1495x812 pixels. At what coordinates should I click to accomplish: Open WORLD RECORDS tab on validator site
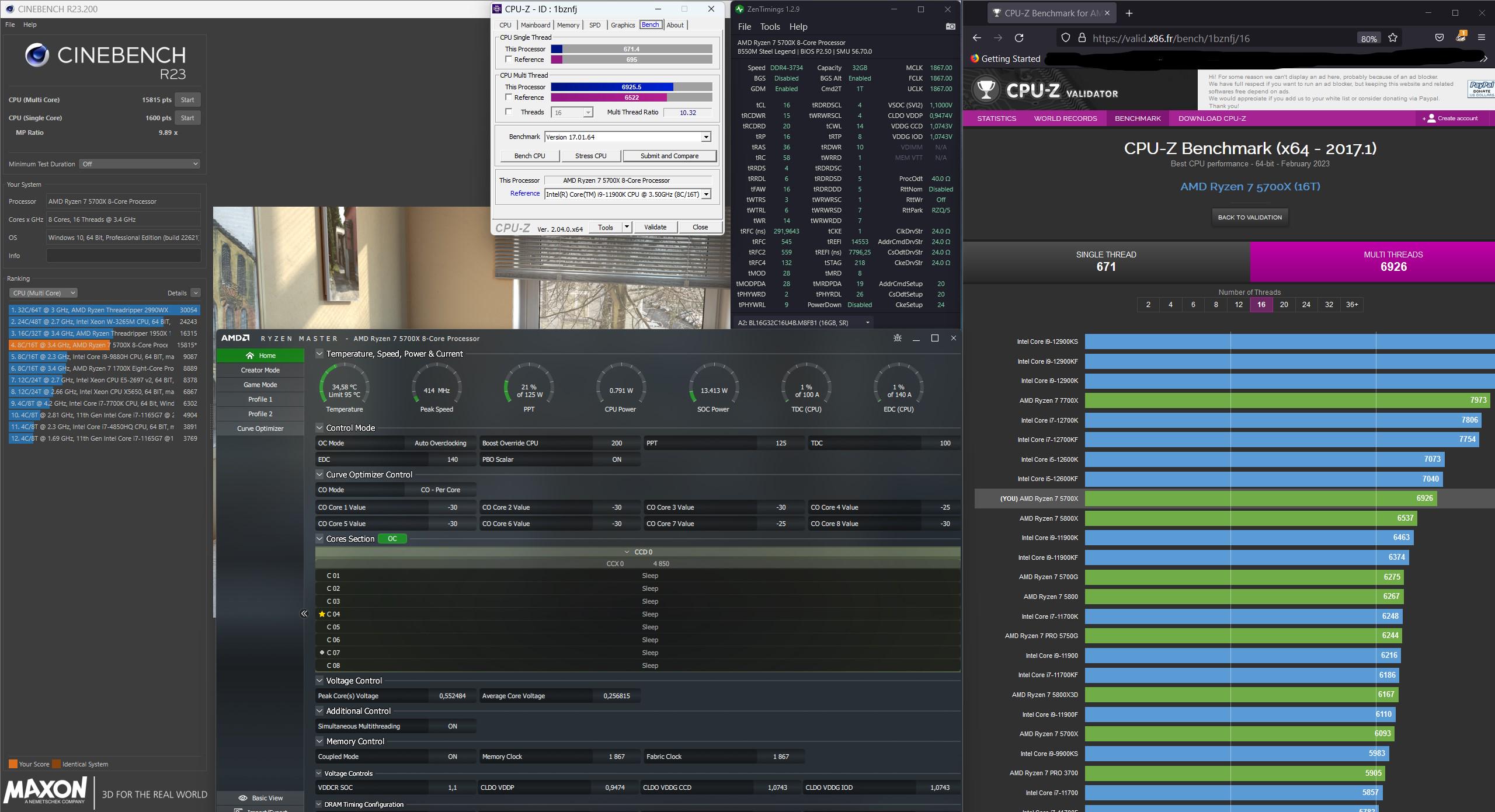pyautogui.click(x=1065, y=119)
